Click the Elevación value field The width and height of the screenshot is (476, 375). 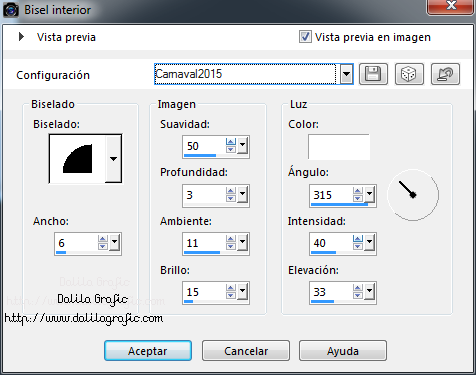331,292
